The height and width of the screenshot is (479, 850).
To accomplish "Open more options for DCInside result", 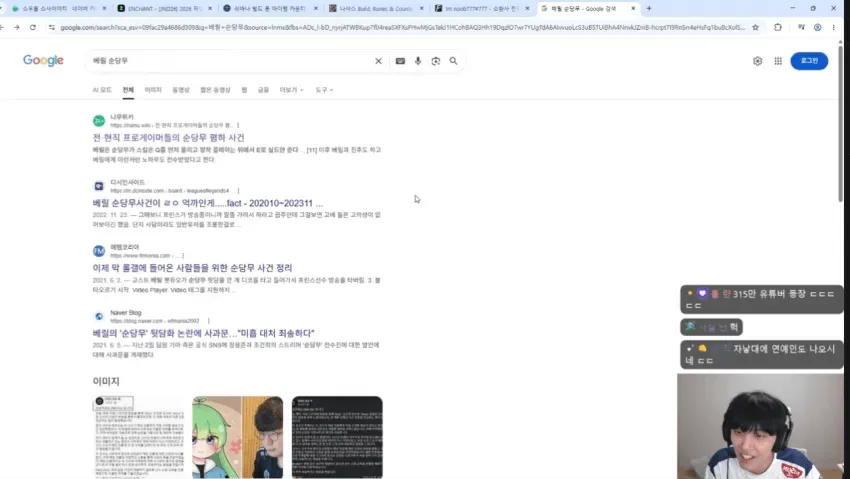I will click(x=239, y=191).
